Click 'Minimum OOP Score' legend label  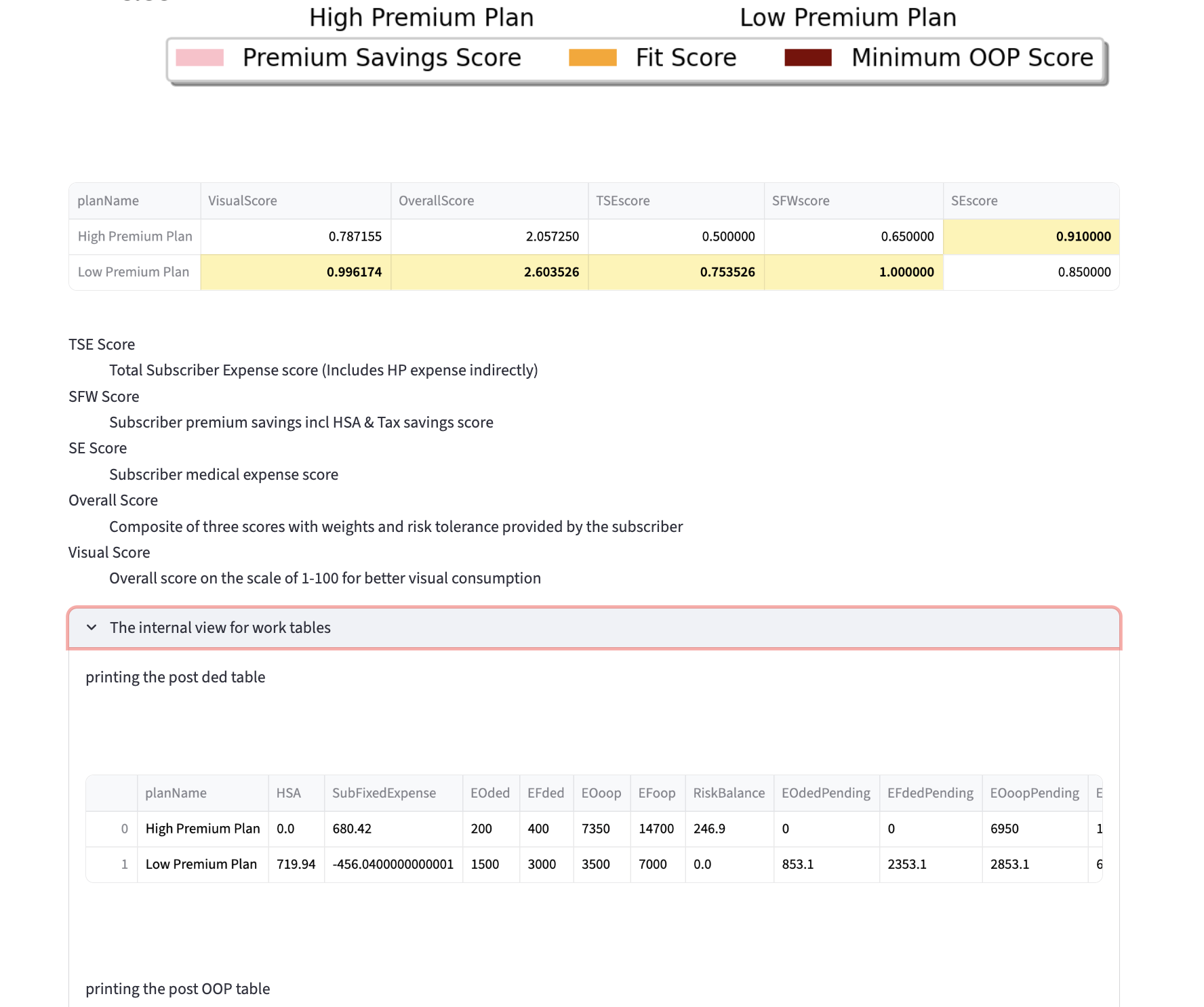coord(972,58)
